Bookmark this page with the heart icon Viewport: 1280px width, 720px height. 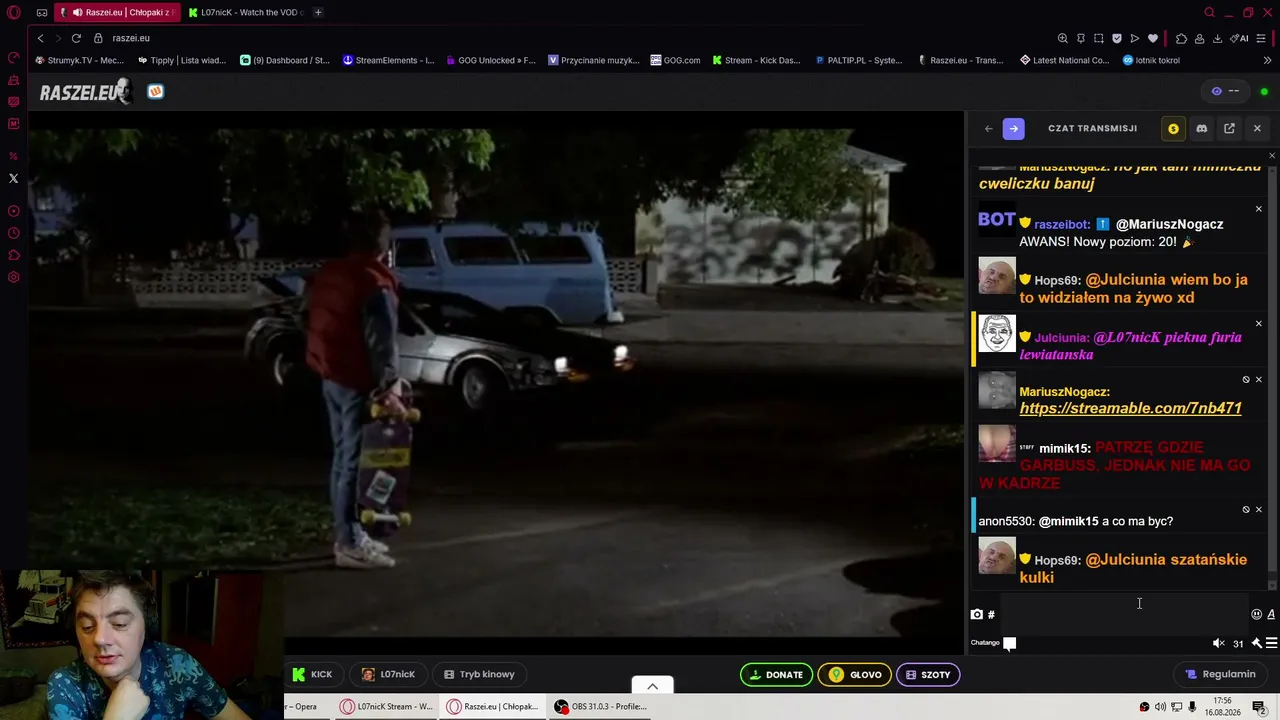tap(1153, 38)
